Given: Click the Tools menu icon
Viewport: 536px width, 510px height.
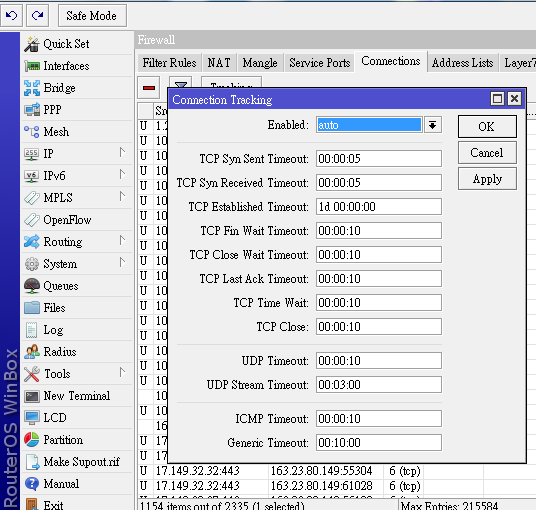Looking at the screenshot, I should pyautogui.click(x=32, y=374).
